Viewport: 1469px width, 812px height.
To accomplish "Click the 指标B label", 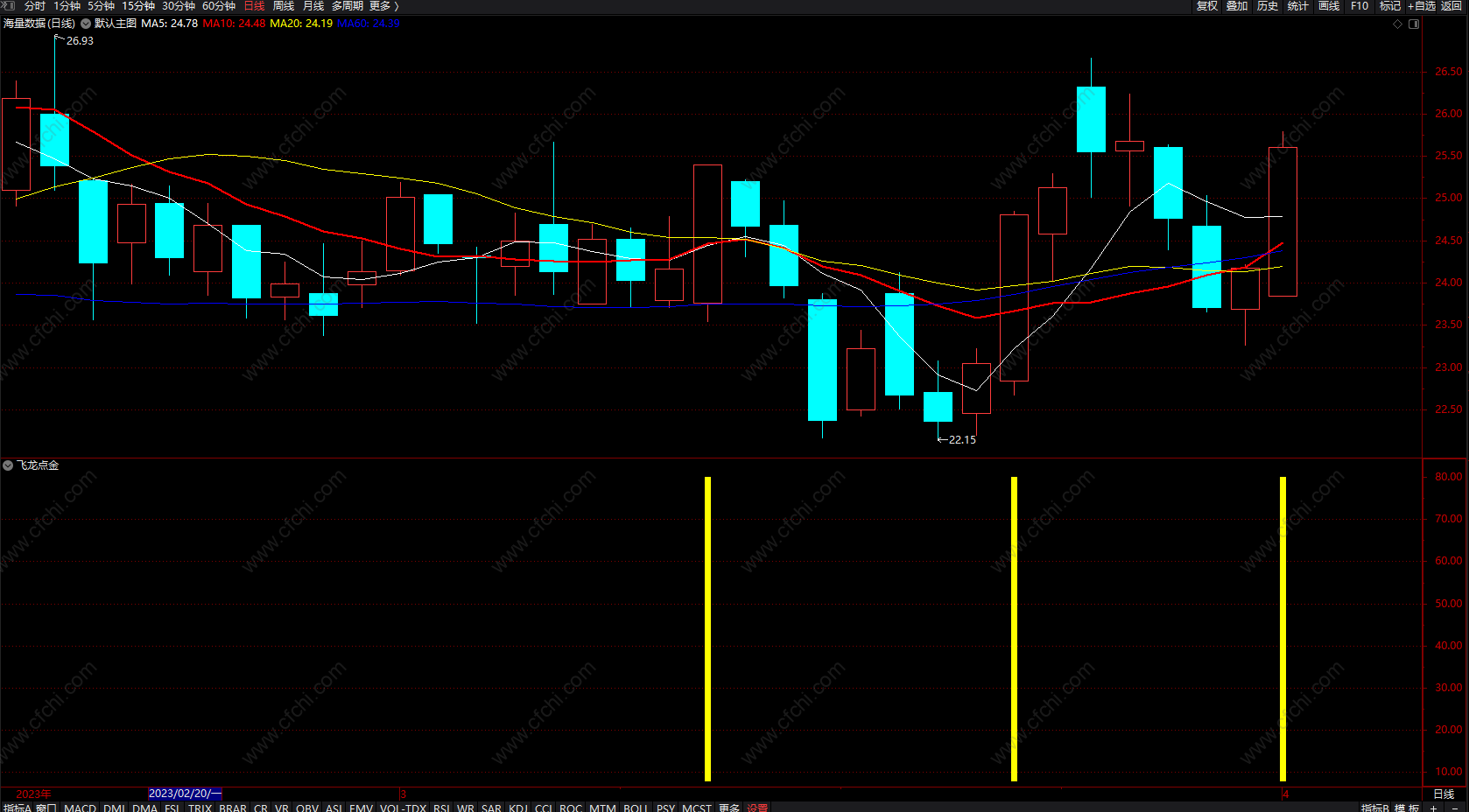I will tap(1375, 808).
